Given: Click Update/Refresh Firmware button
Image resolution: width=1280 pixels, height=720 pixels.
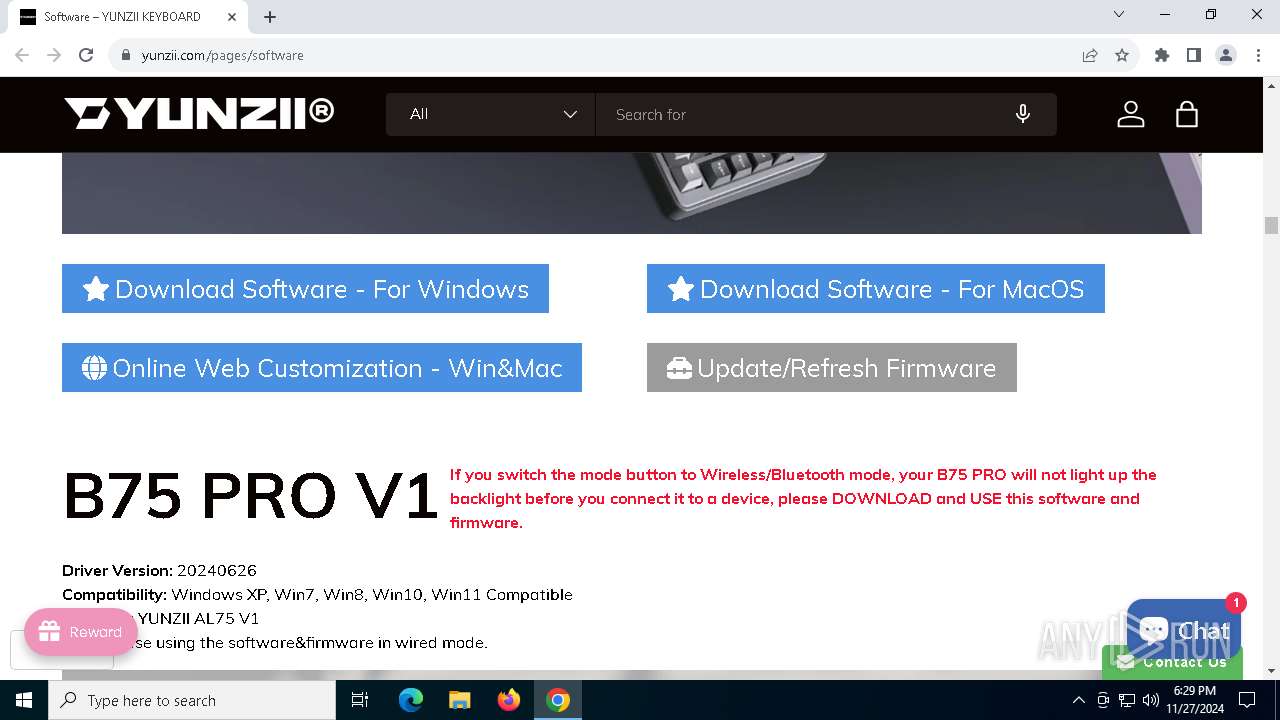Looking at the screenshot, I should 832,368.
